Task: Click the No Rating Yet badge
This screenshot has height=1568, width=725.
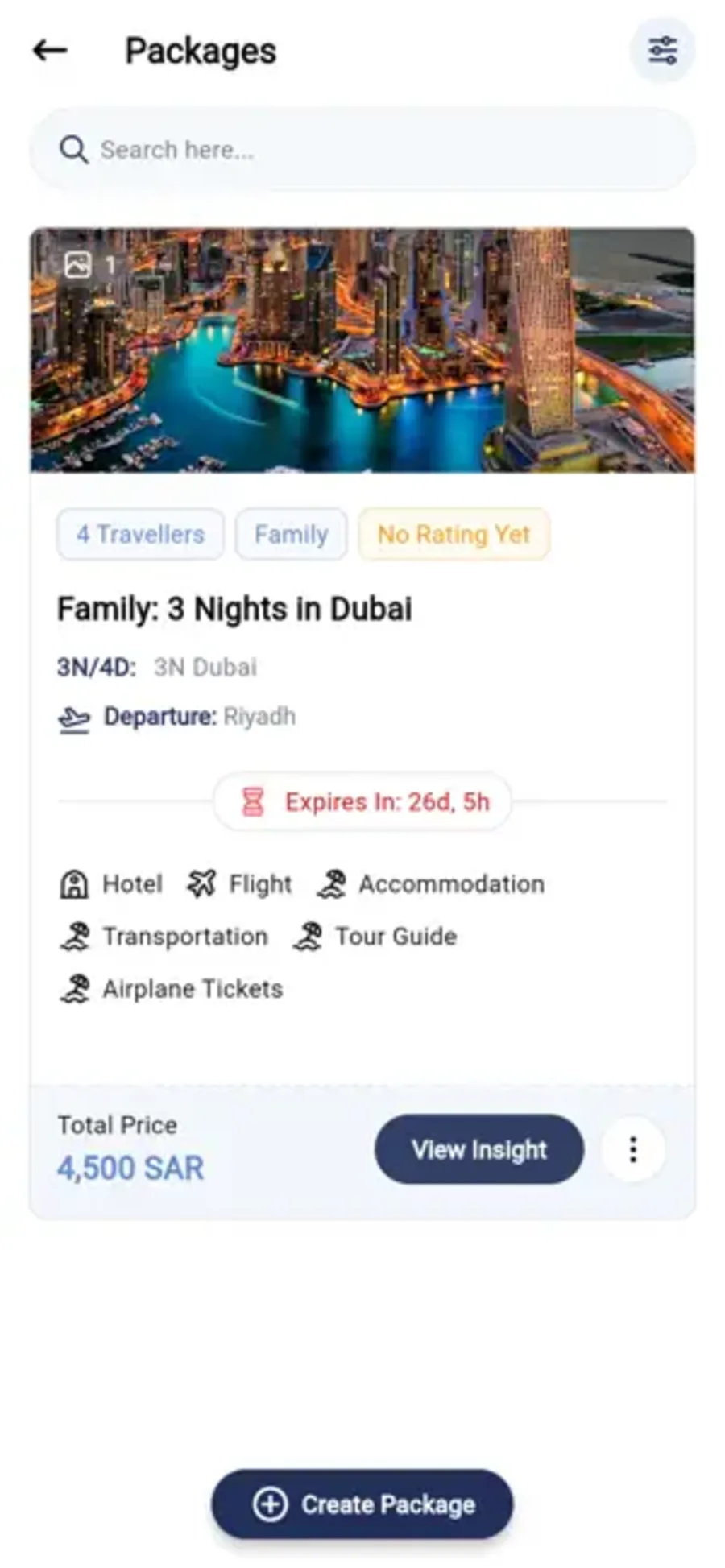Action: point(454,534)
